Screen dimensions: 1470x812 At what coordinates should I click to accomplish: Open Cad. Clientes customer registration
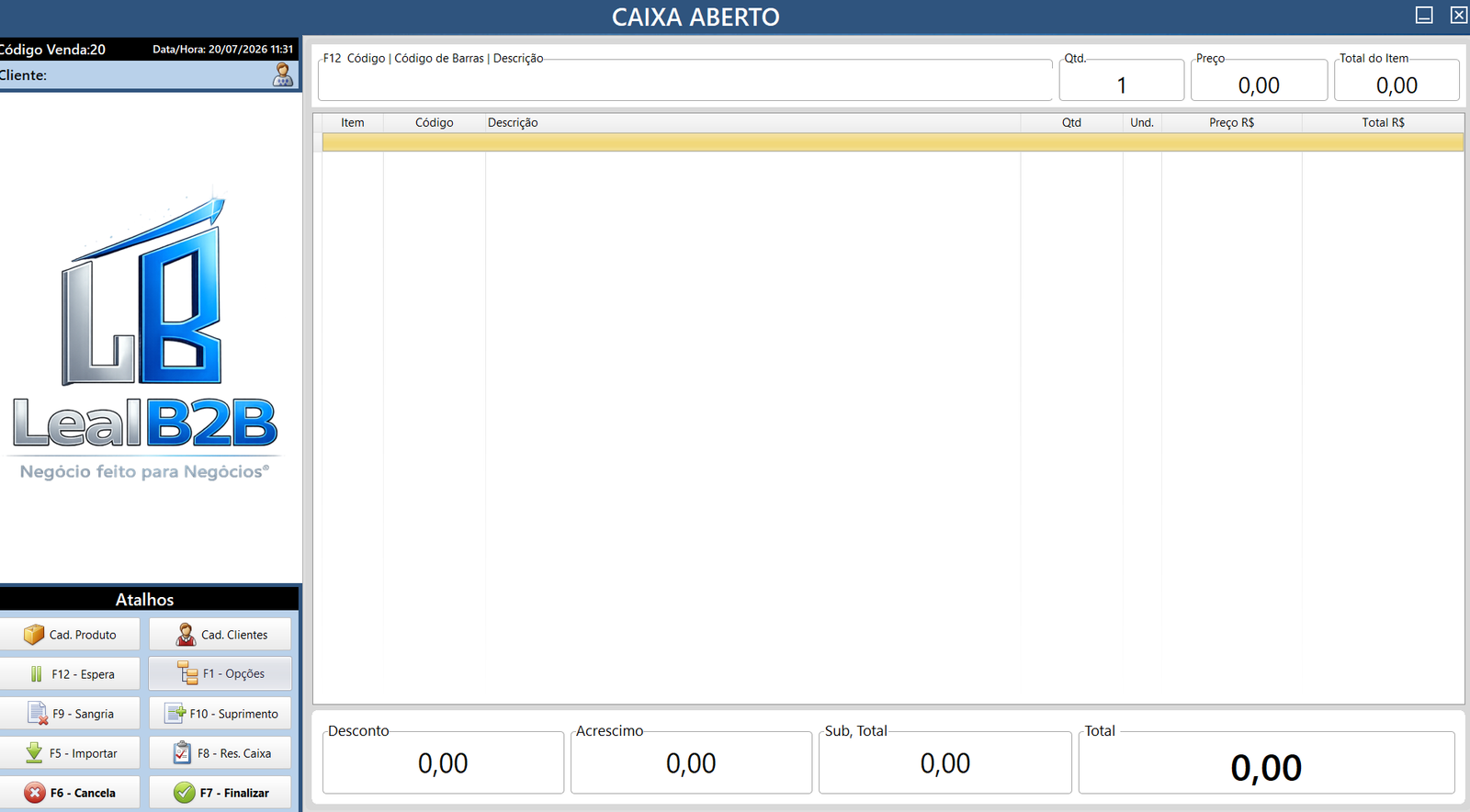click(x=220, y=635)
